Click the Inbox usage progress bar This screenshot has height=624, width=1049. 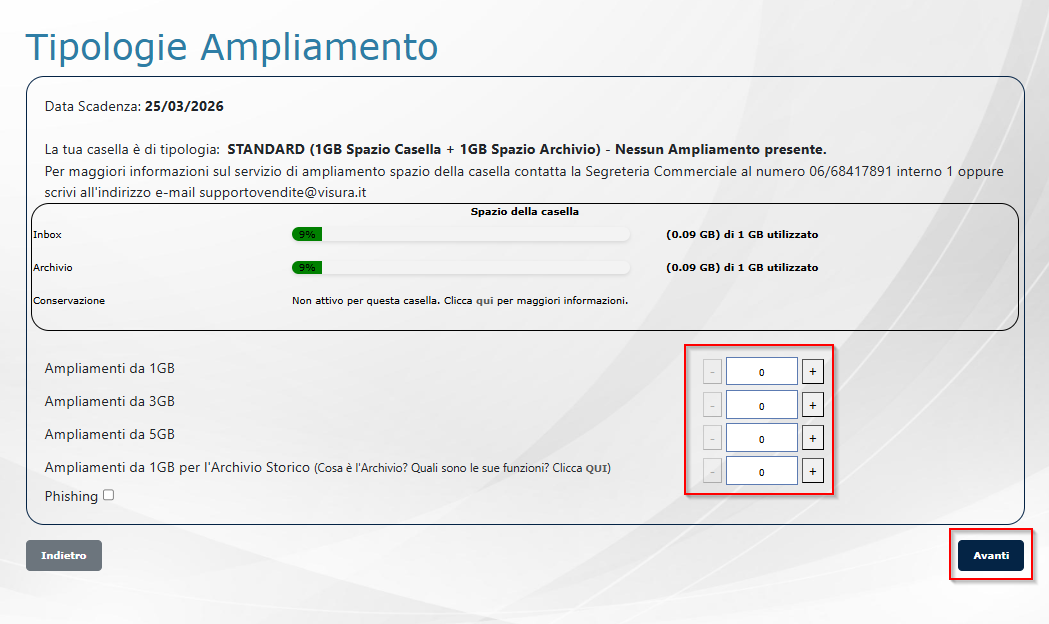(460, 234)
